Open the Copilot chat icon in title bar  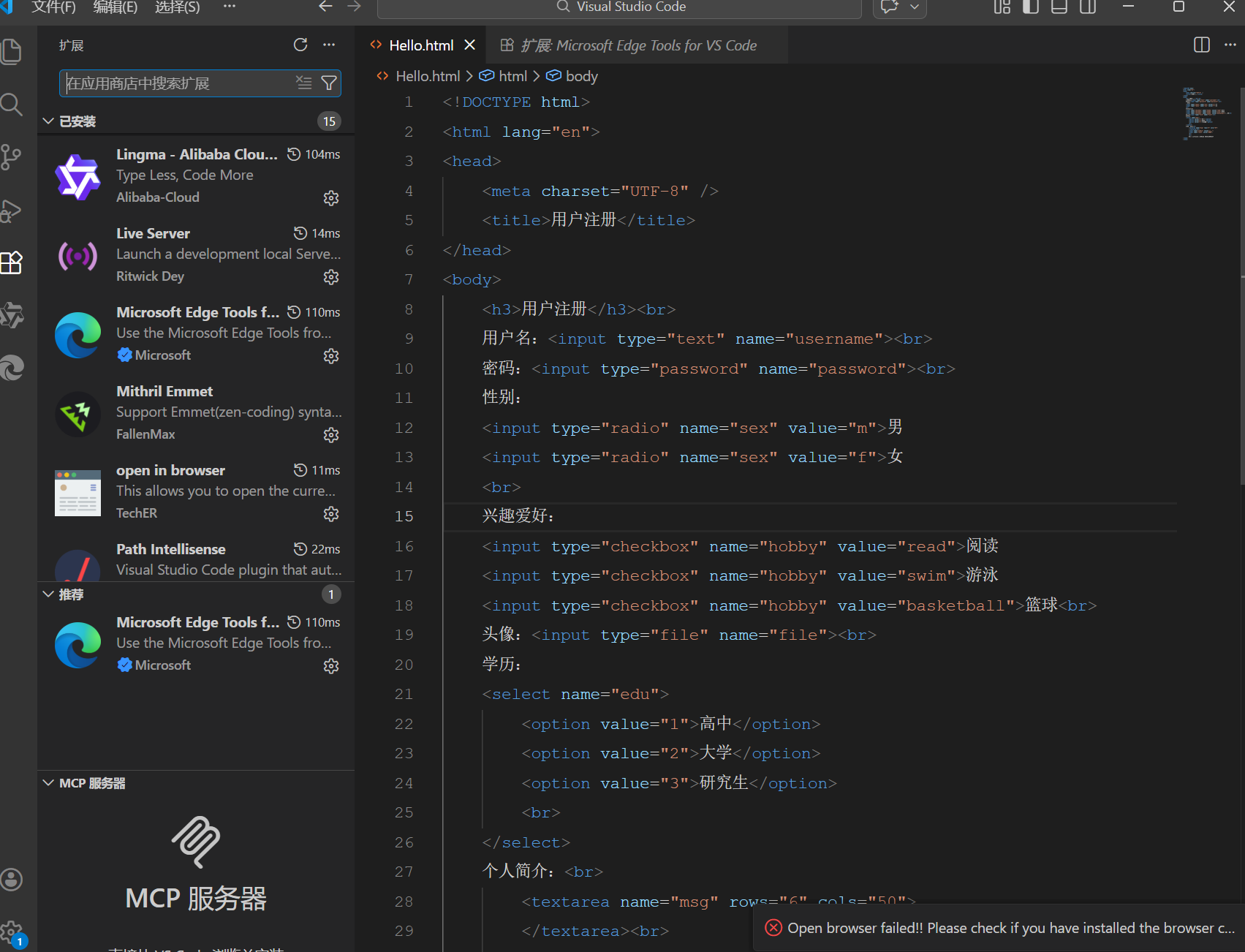click(890, 7)
